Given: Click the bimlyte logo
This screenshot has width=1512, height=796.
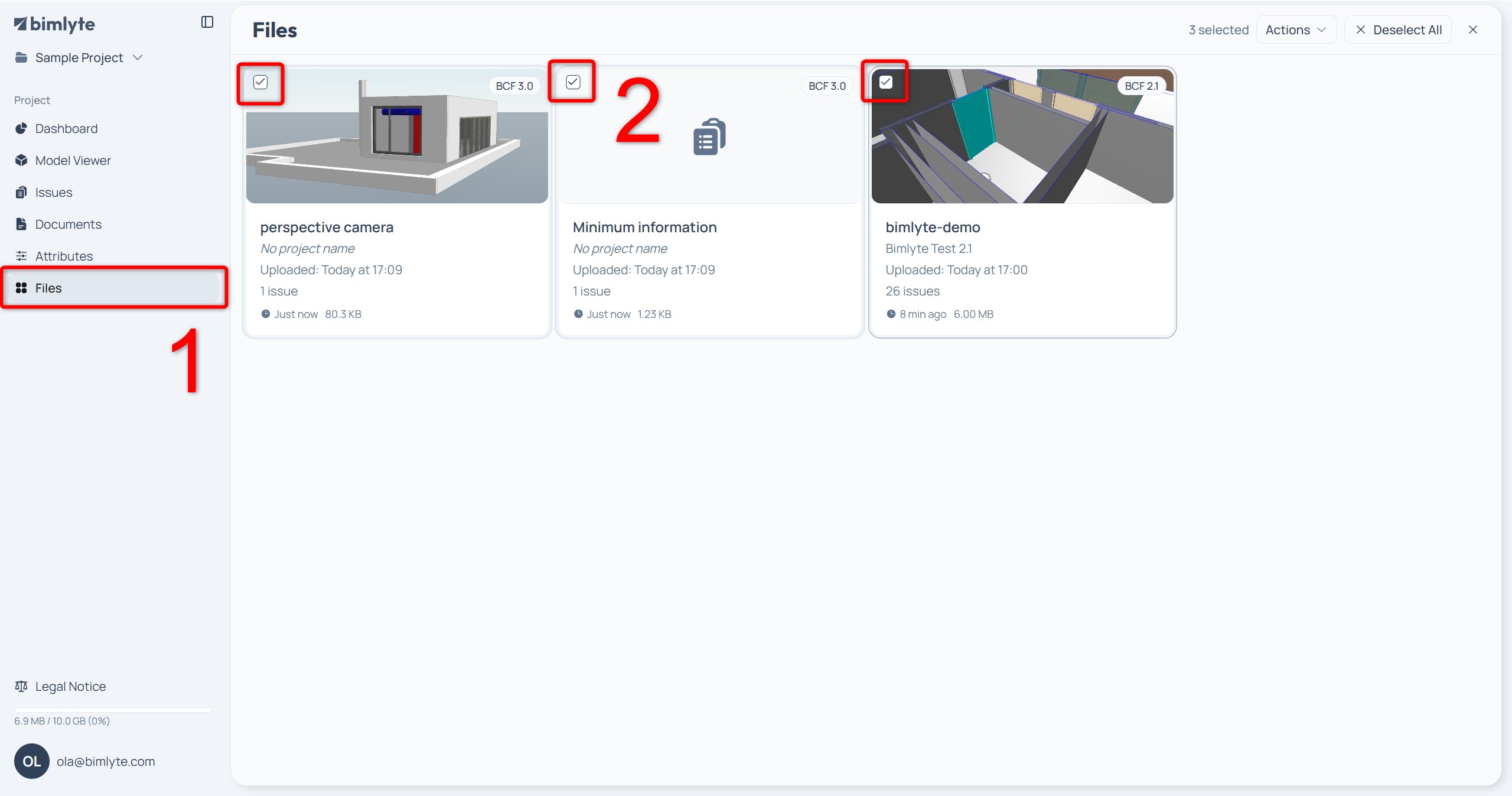Looking at the screenshot, I should coord(54,24).
